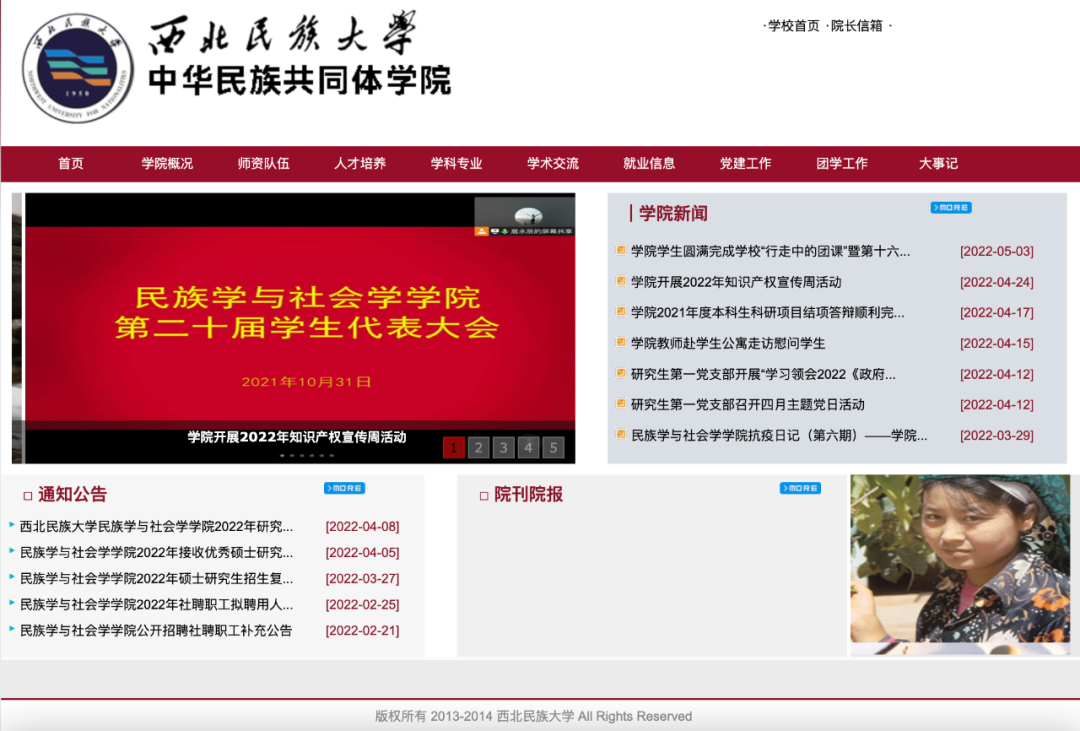
Task: Open news 学院教师赴学生公寓走访慰问学生
Action: coord(728,343)
